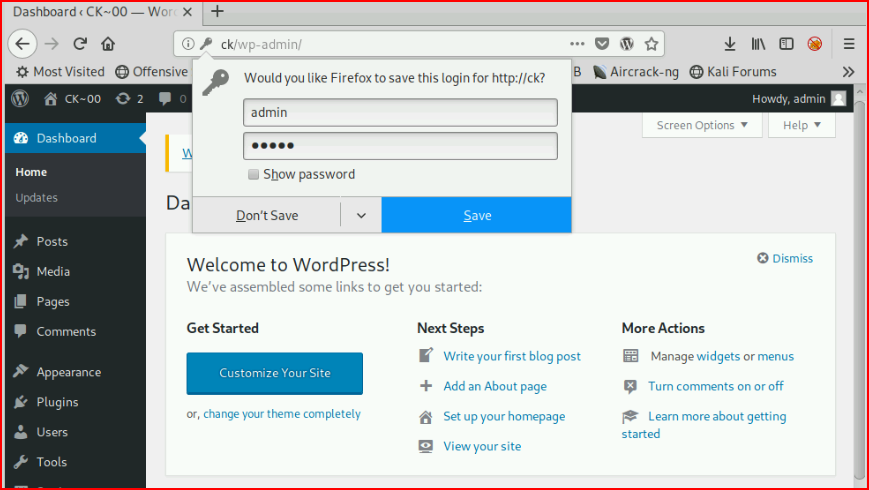Click Write your first blog post
Image resolution: width=869 pixels, height=490 pixels.
[x=512, y=356]
